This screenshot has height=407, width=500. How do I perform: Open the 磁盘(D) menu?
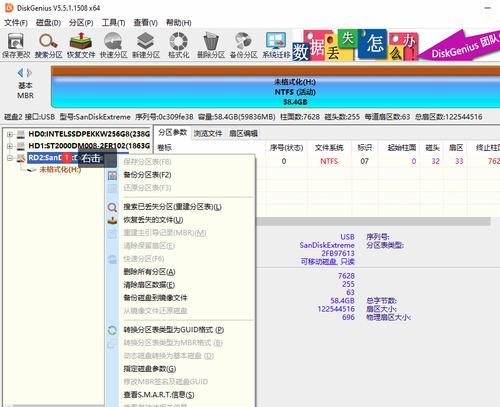[48, 23]
